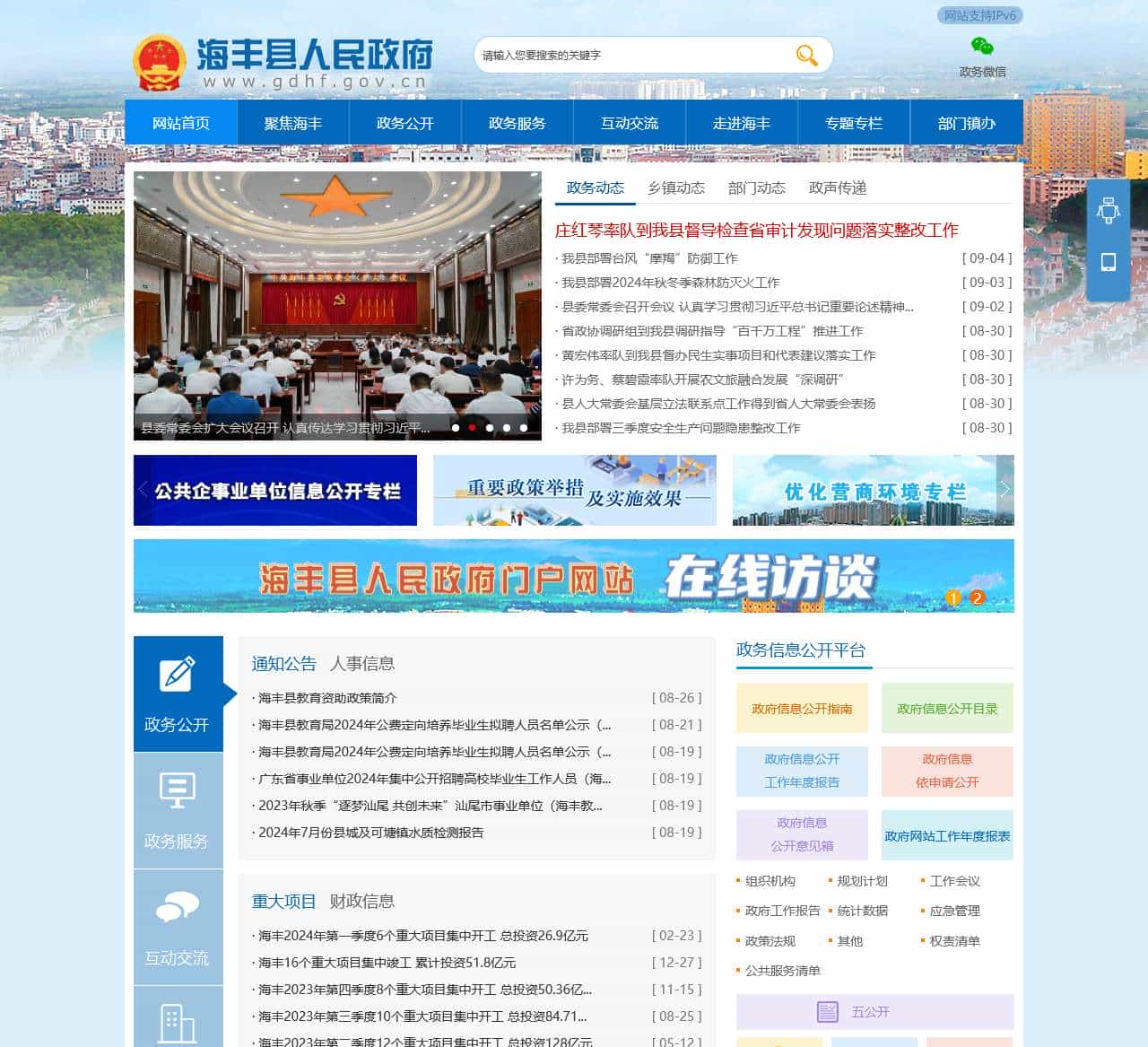1148x1047 pixels.
Task: Open the mobile phone icon on right sidebar
Action: tap(1109, 262)
